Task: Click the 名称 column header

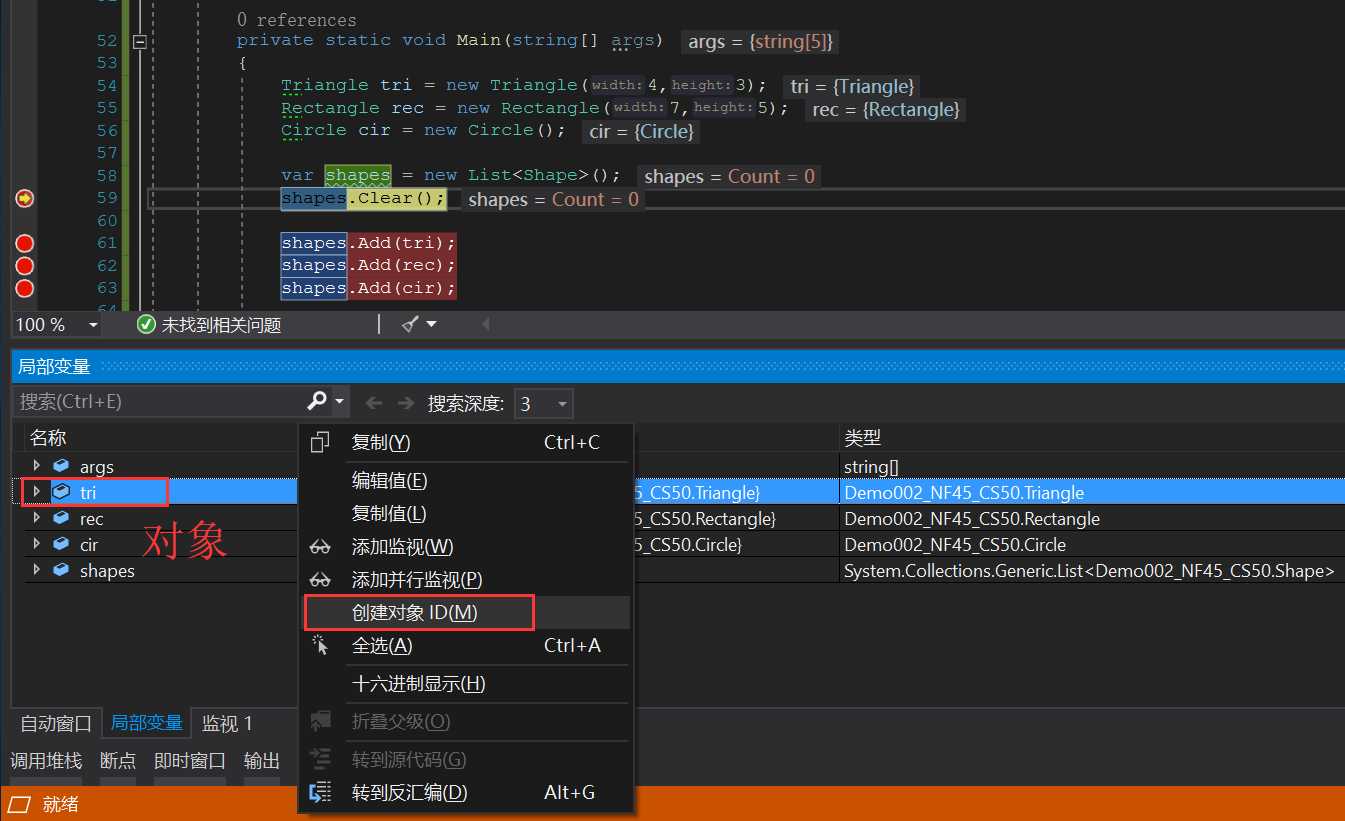Action: [48, 438]
